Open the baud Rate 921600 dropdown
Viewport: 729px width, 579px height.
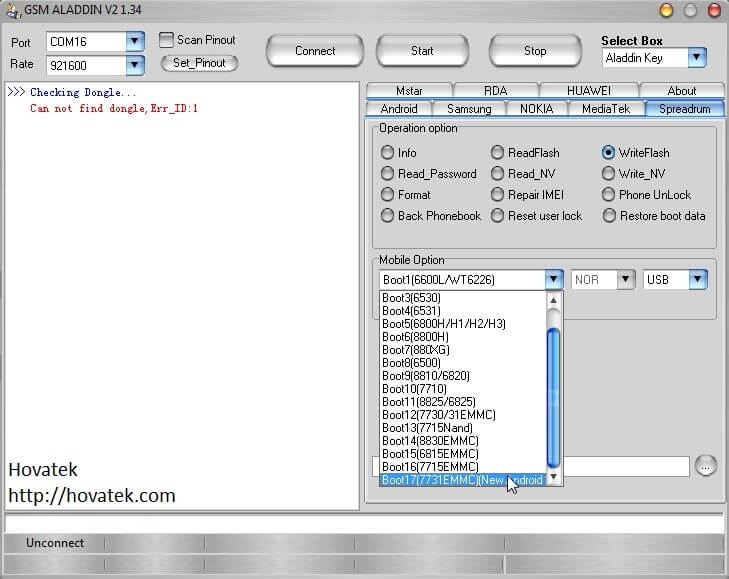(135, 65)
